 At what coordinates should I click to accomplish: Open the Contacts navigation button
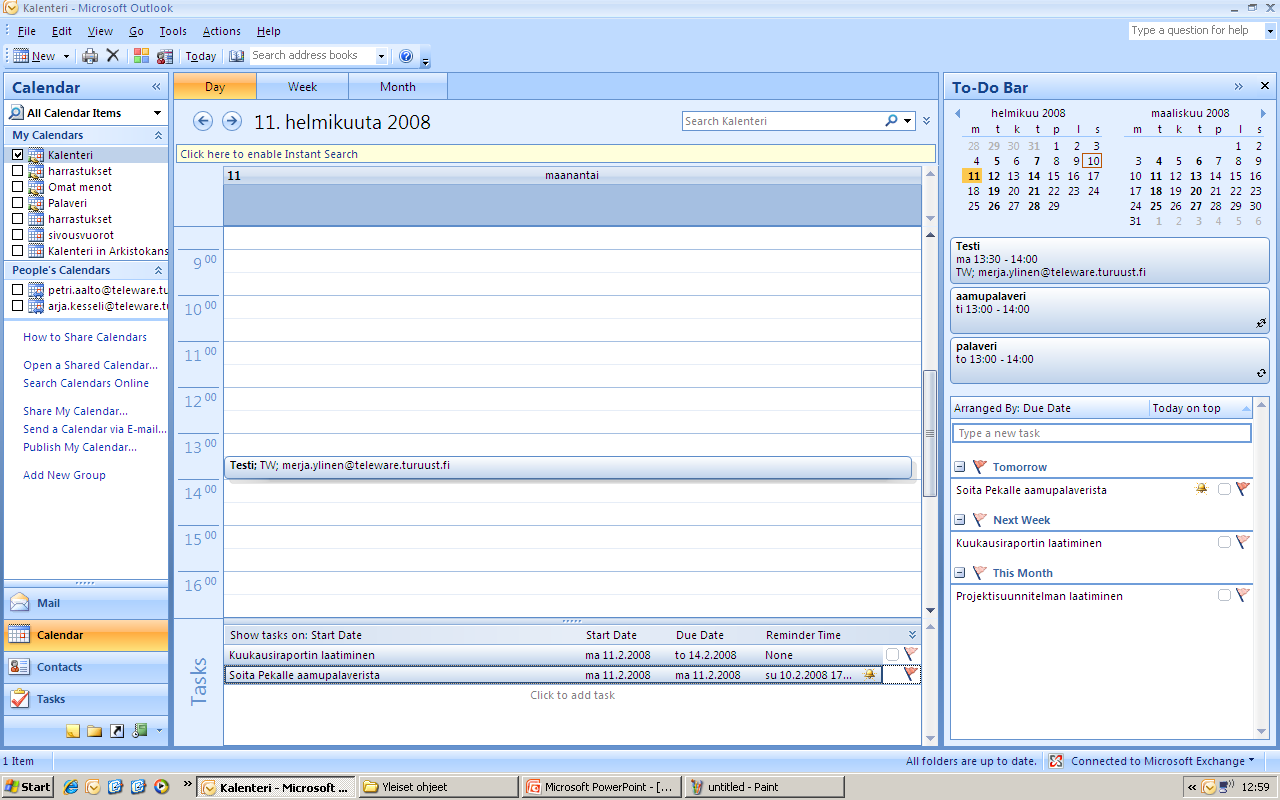[86, 667]
